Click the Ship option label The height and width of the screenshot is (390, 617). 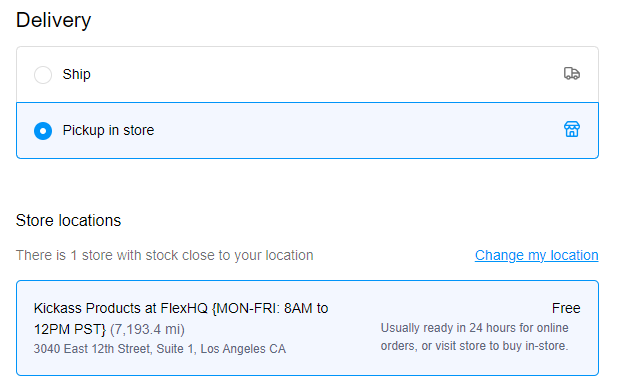(x=76, y=74)
